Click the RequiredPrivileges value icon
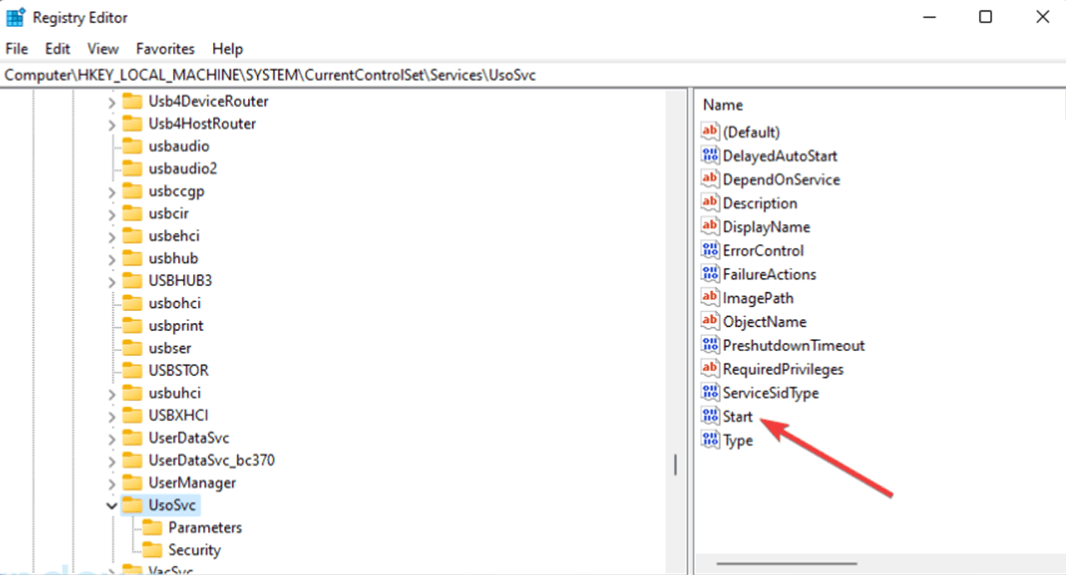The width and height of the screenshot is (1066, 575). point(710,368)
